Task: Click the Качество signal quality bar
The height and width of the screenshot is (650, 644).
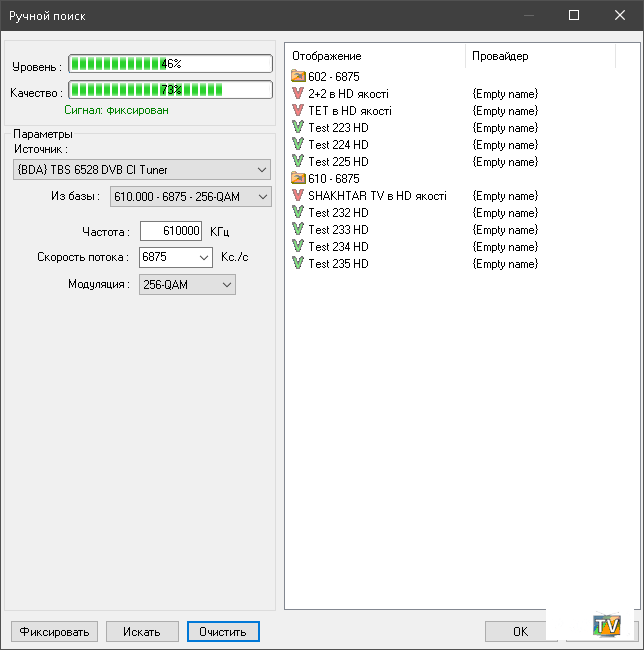Action: click(x=171, y=90)
